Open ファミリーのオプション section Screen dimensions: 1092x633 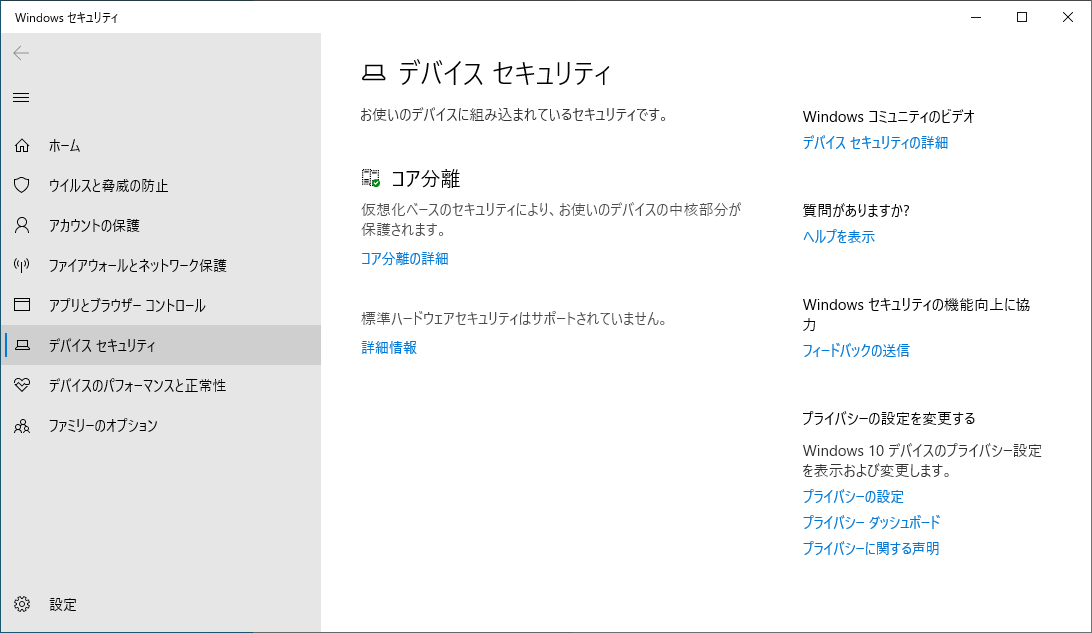[x=161, y=425]
